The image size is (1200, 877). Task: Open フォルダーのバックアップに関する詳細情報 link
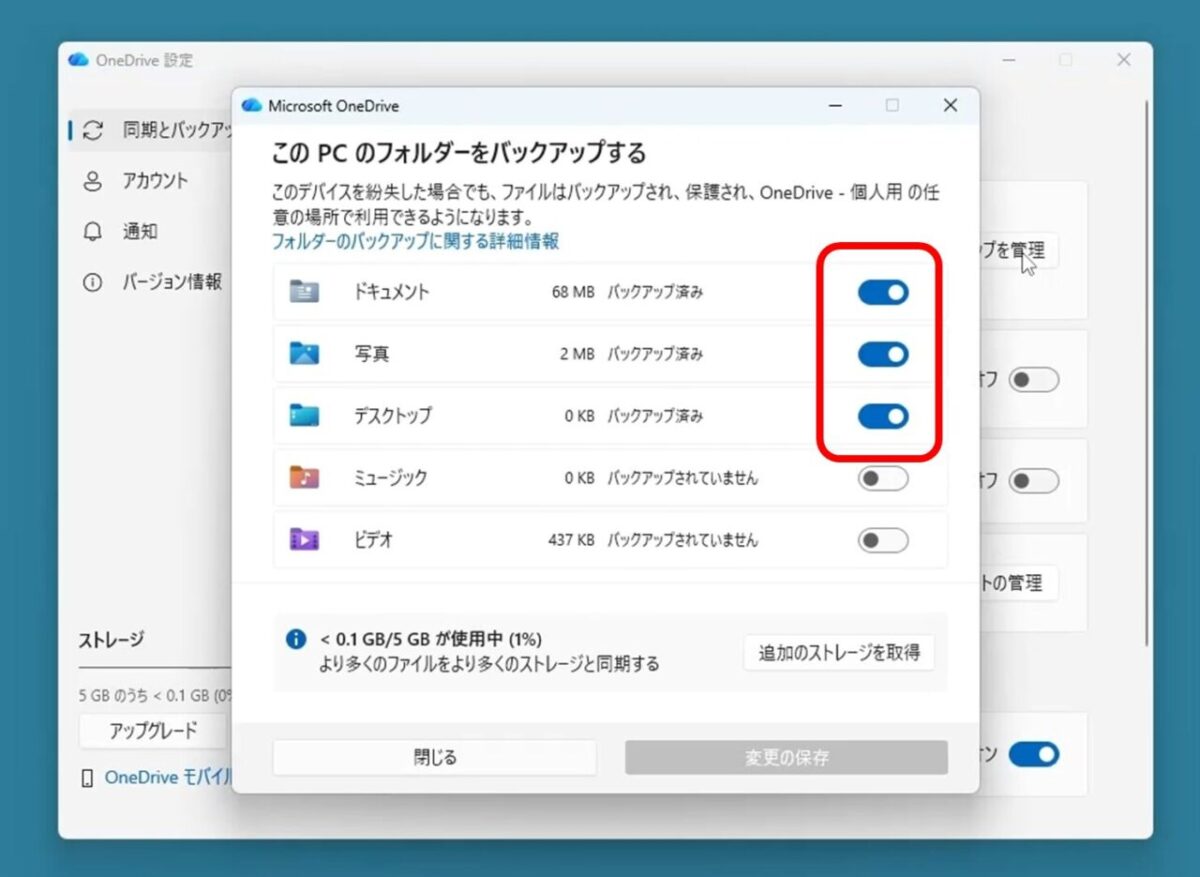(x=415, y=240)
